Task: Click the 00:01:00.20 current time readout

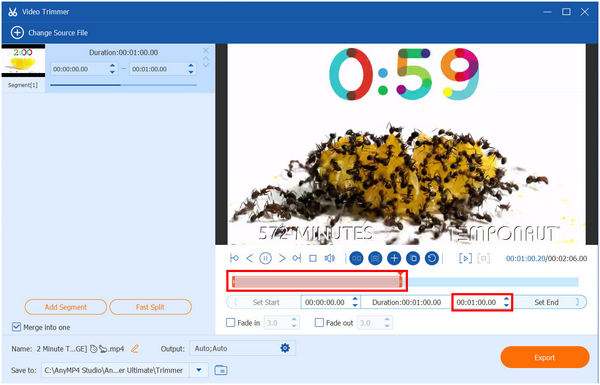Action: (525, 259)
